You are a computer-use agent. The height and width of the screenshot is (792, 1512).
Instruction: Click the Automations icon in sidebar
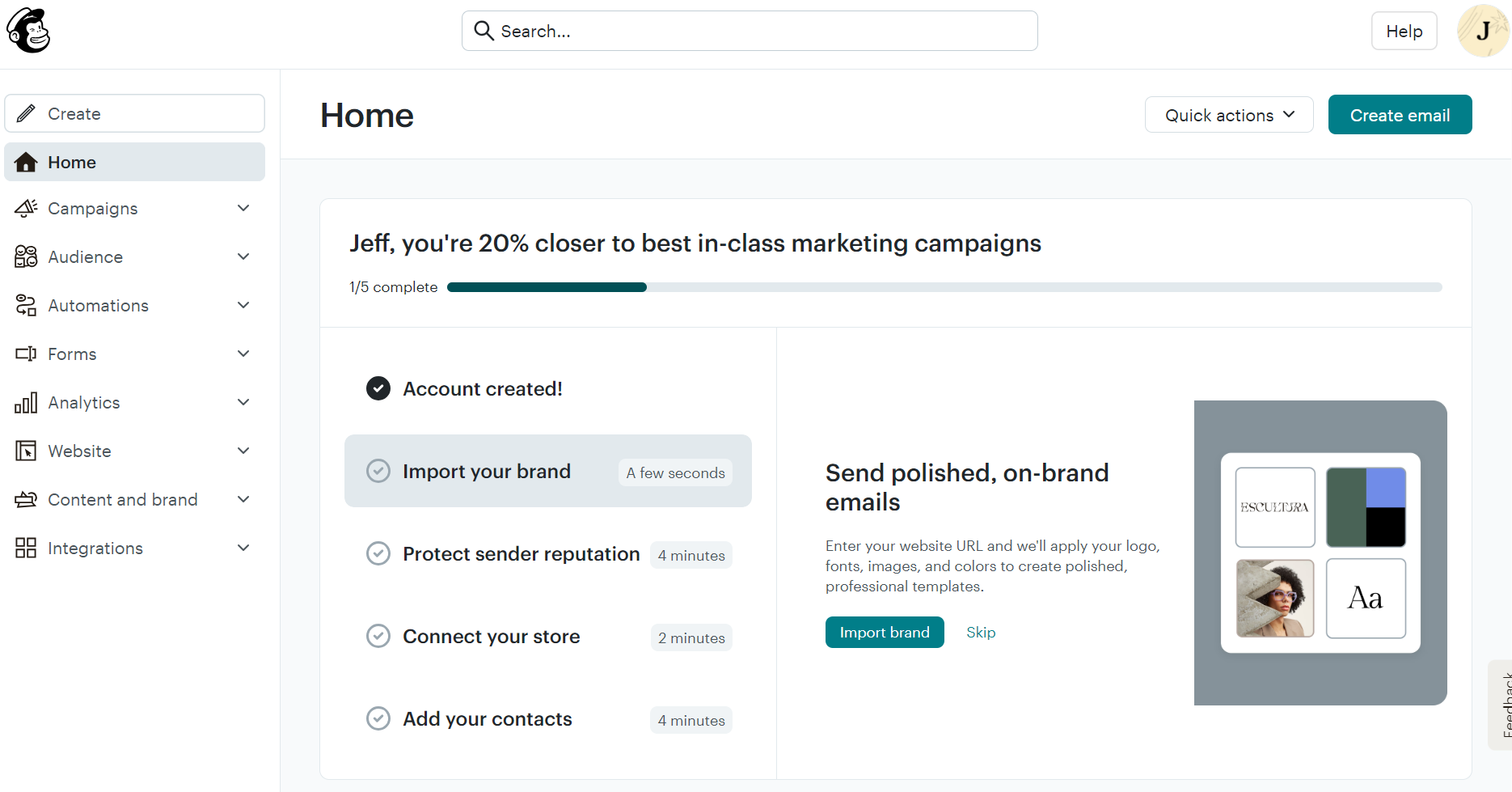[25, 305]
